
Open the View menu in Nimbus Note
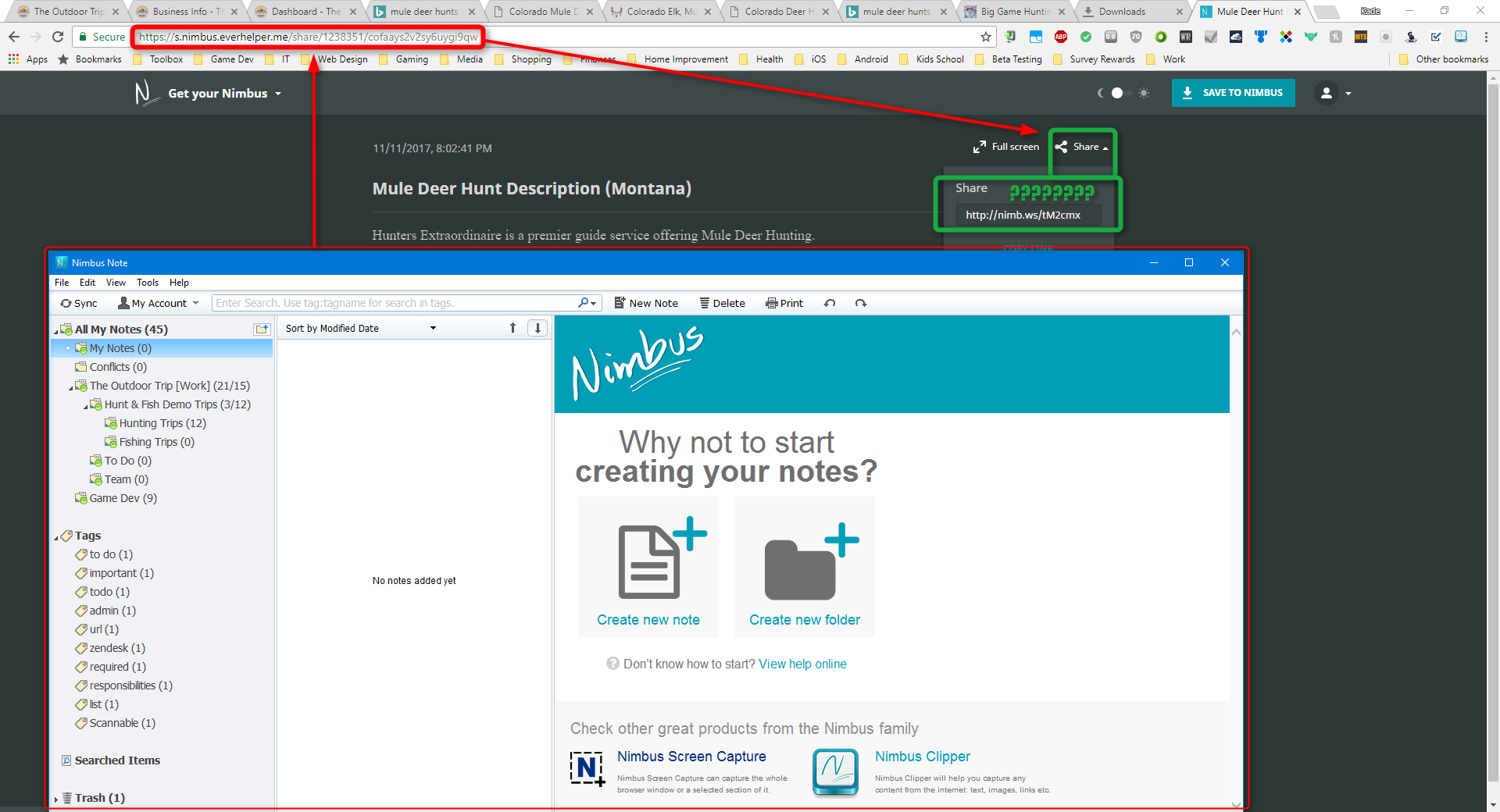click(116, 283)
